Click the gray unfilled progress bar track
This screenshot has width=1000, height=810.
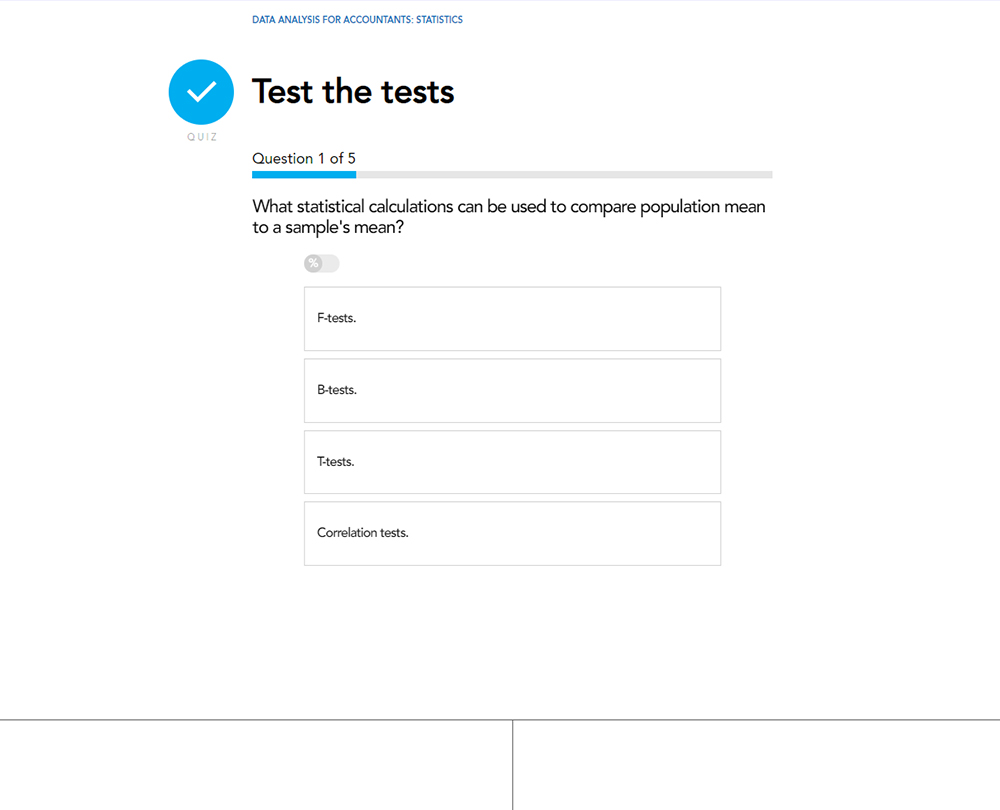(564, 175)
